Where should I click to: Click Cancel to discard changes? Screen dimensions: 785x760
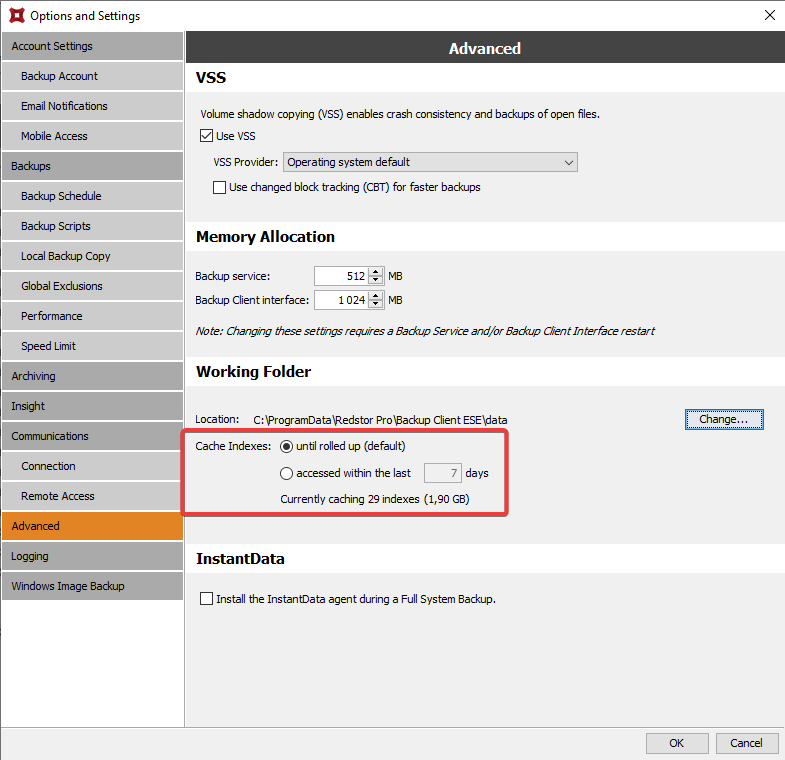pos(746,743)
